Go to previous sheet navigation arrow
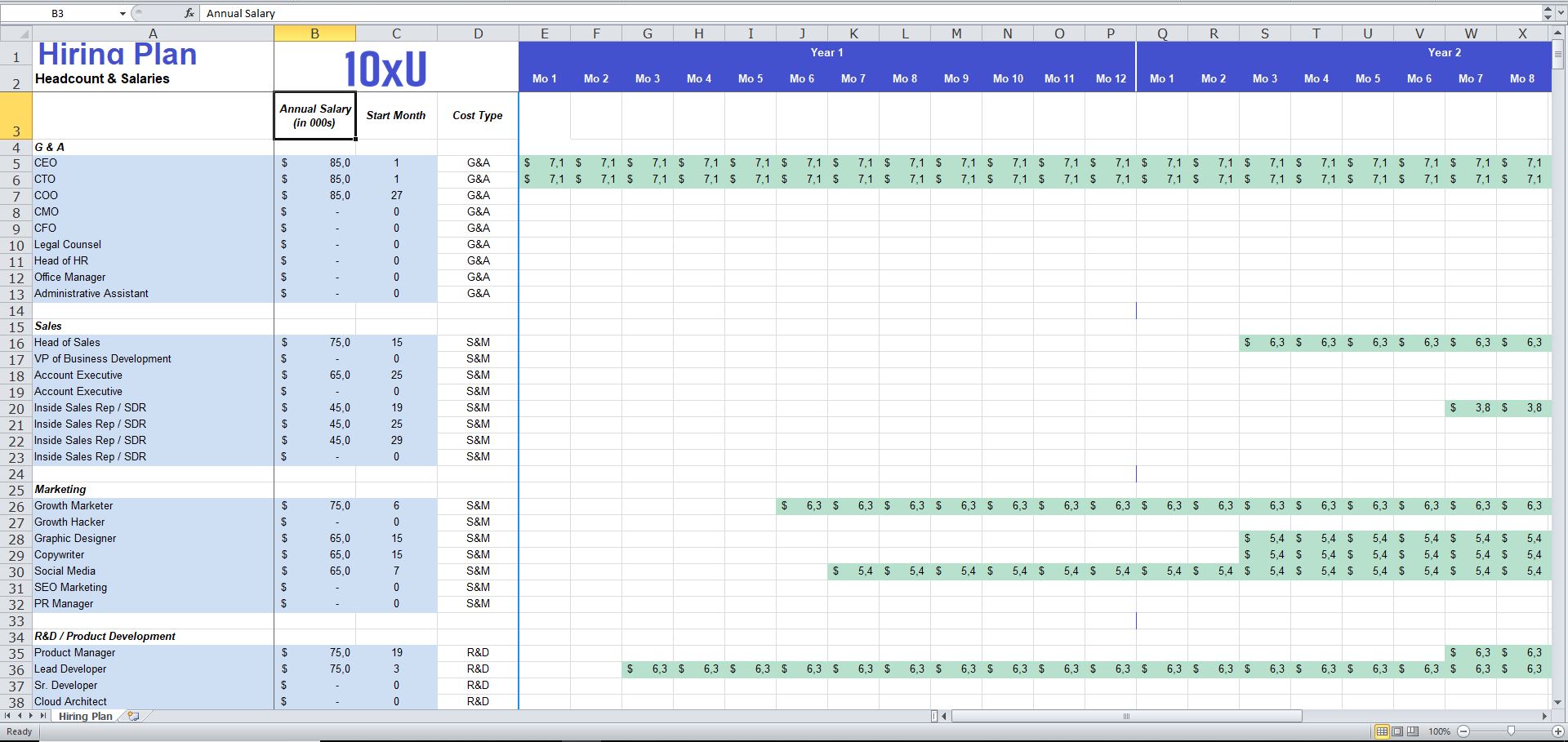 pyautogui.click(x=20, y=716)
